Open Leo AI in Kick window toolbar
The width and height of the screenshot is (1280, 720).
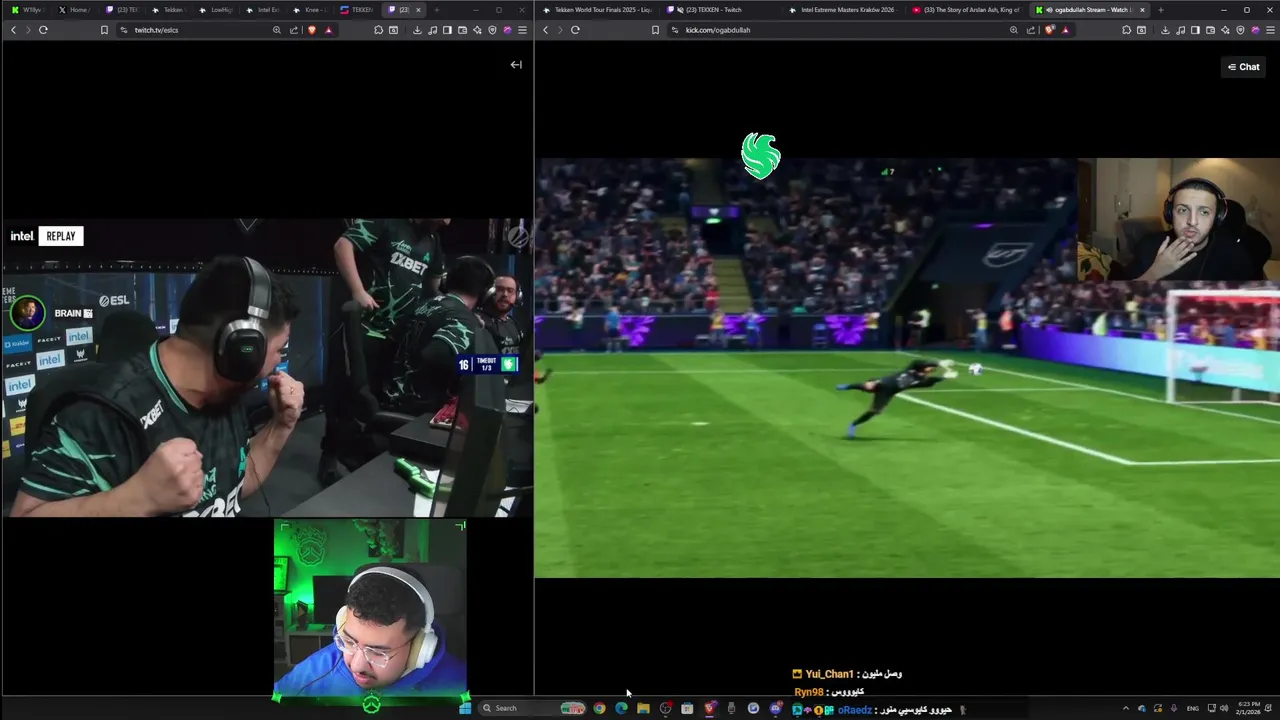click(1225, 30)
